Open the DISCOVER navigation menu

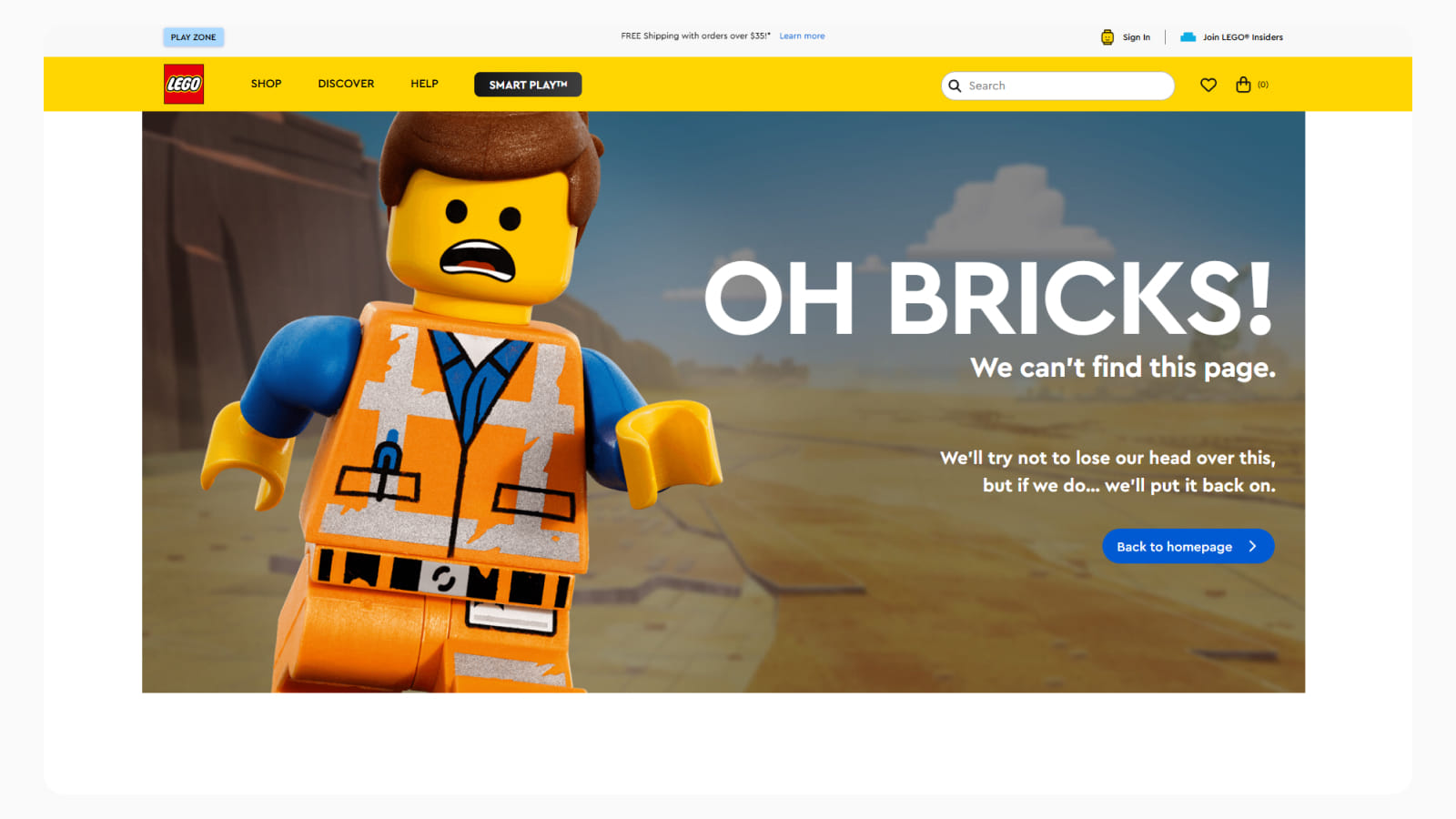click(x=346, y=83)
